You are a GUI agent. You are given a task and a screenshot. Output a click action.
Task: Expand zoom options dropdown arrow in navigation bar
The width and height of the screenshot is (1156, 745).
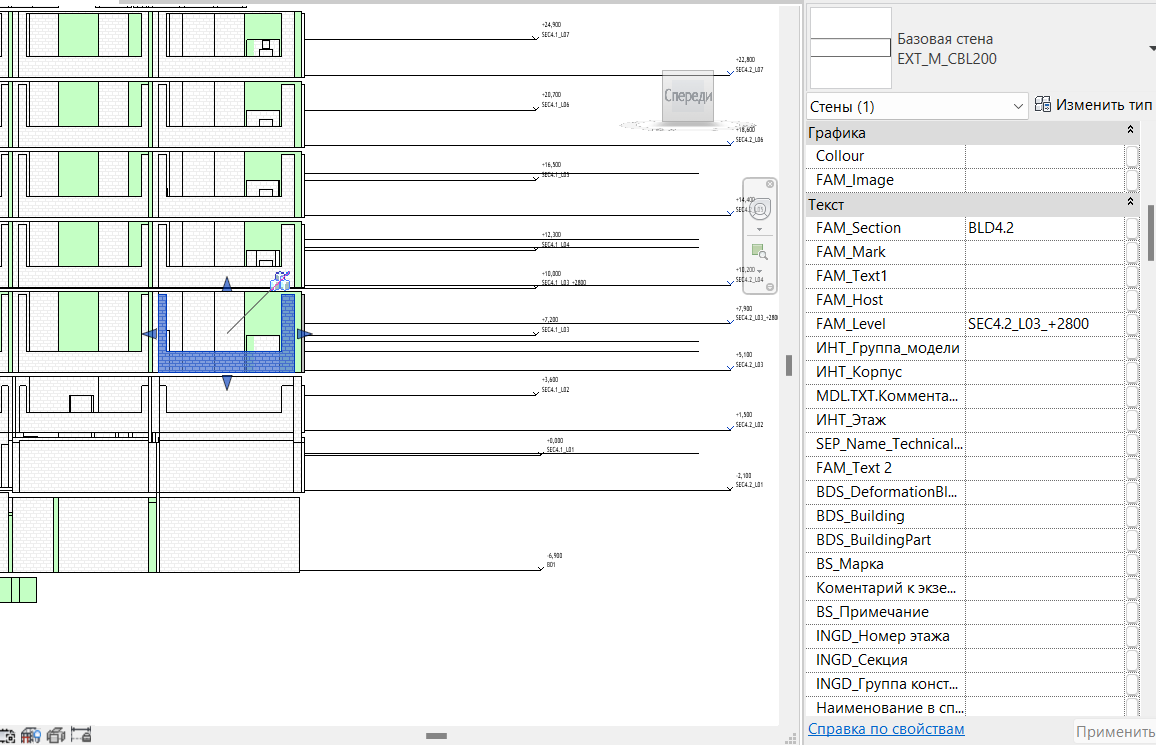click(759, 271)
